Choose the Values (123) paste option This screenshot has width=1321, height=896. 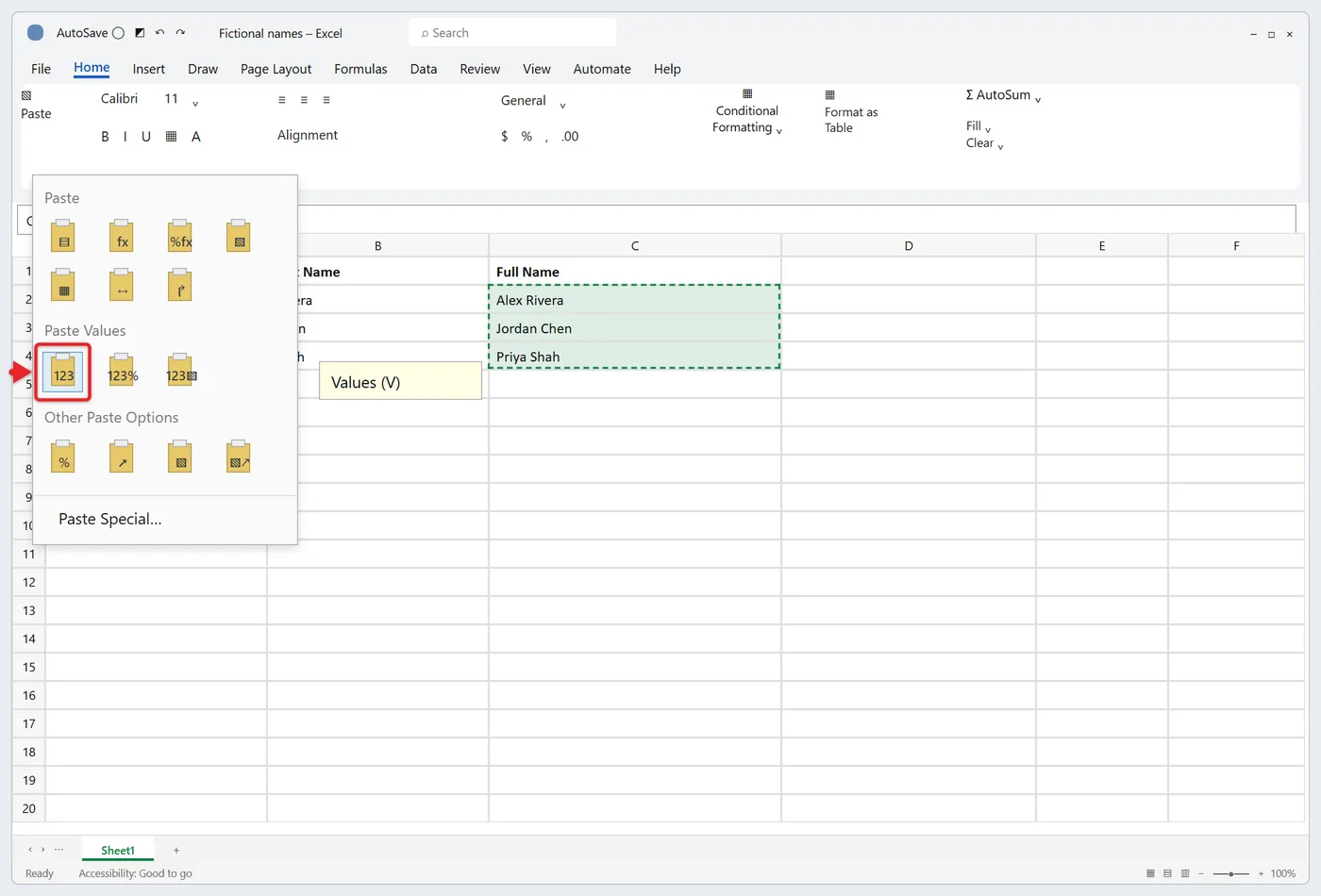click(x=63, y=373)
